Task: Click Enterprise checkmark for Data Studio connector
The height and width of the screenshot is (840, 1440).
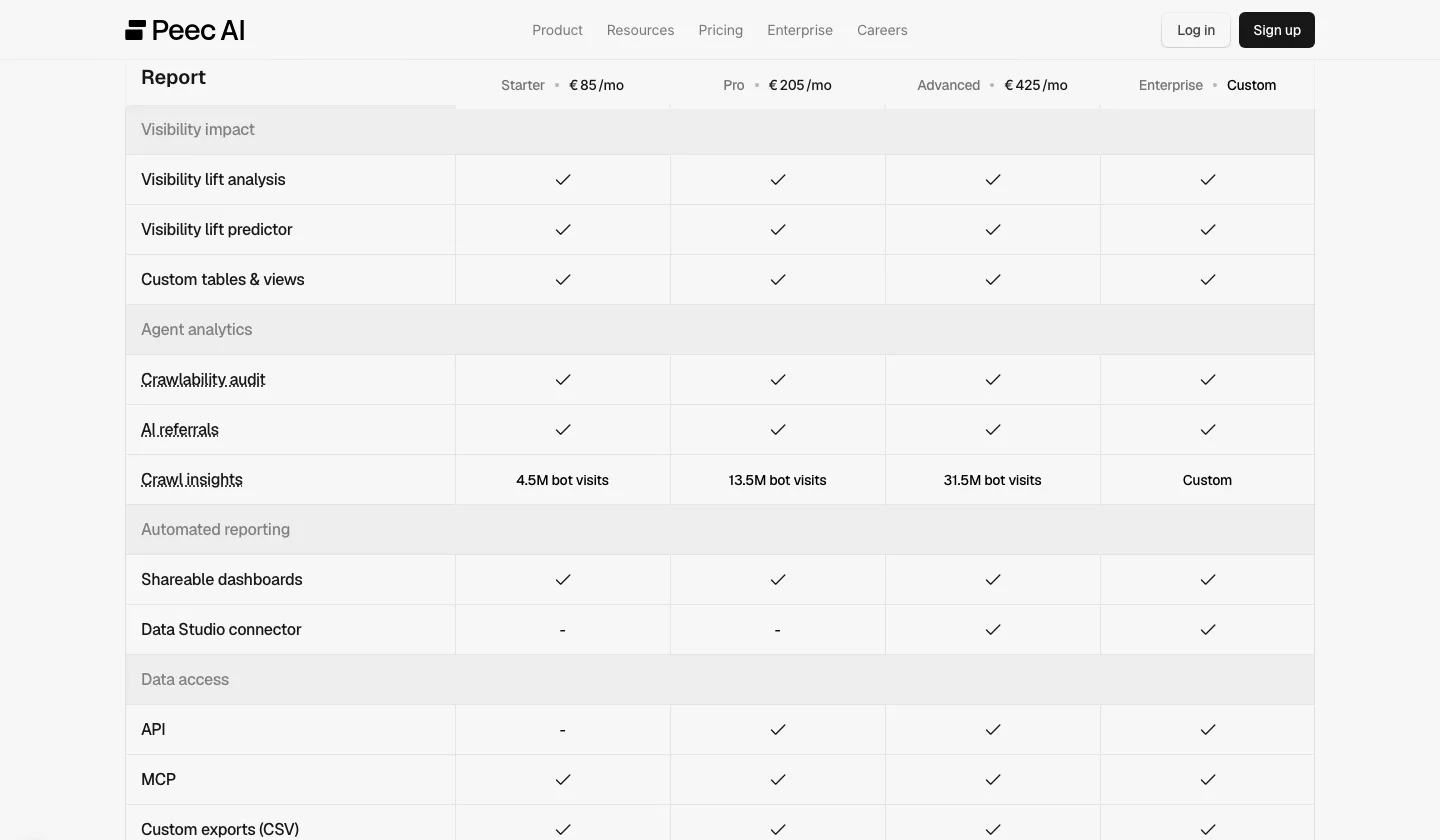Action: click(1208, 630)
